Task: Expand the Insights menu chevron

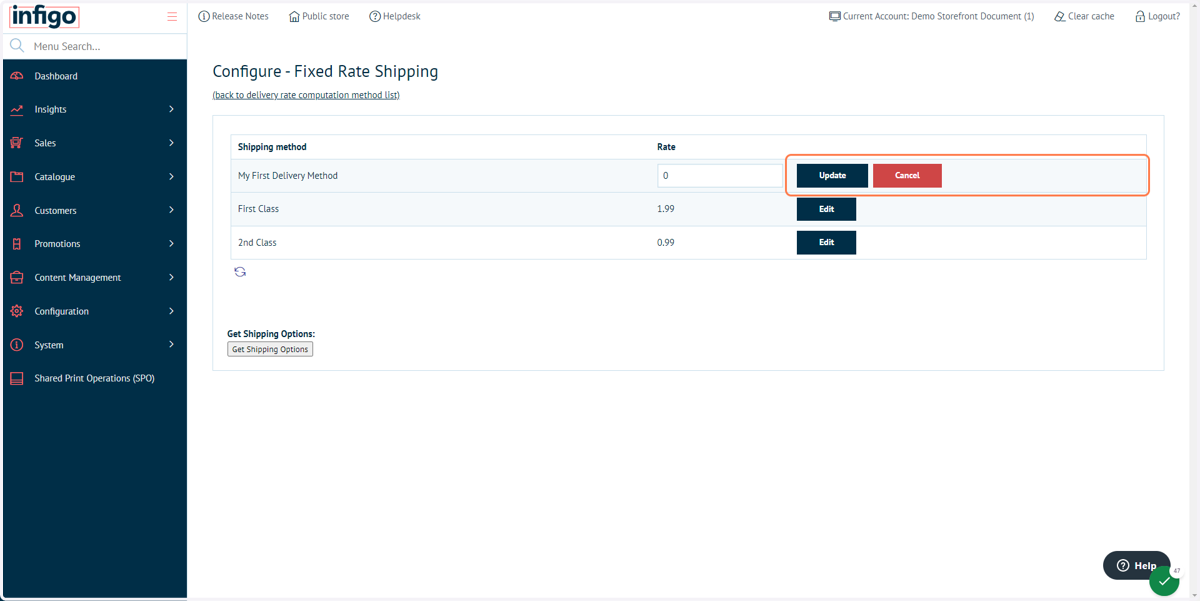Action: coord(171,110)
